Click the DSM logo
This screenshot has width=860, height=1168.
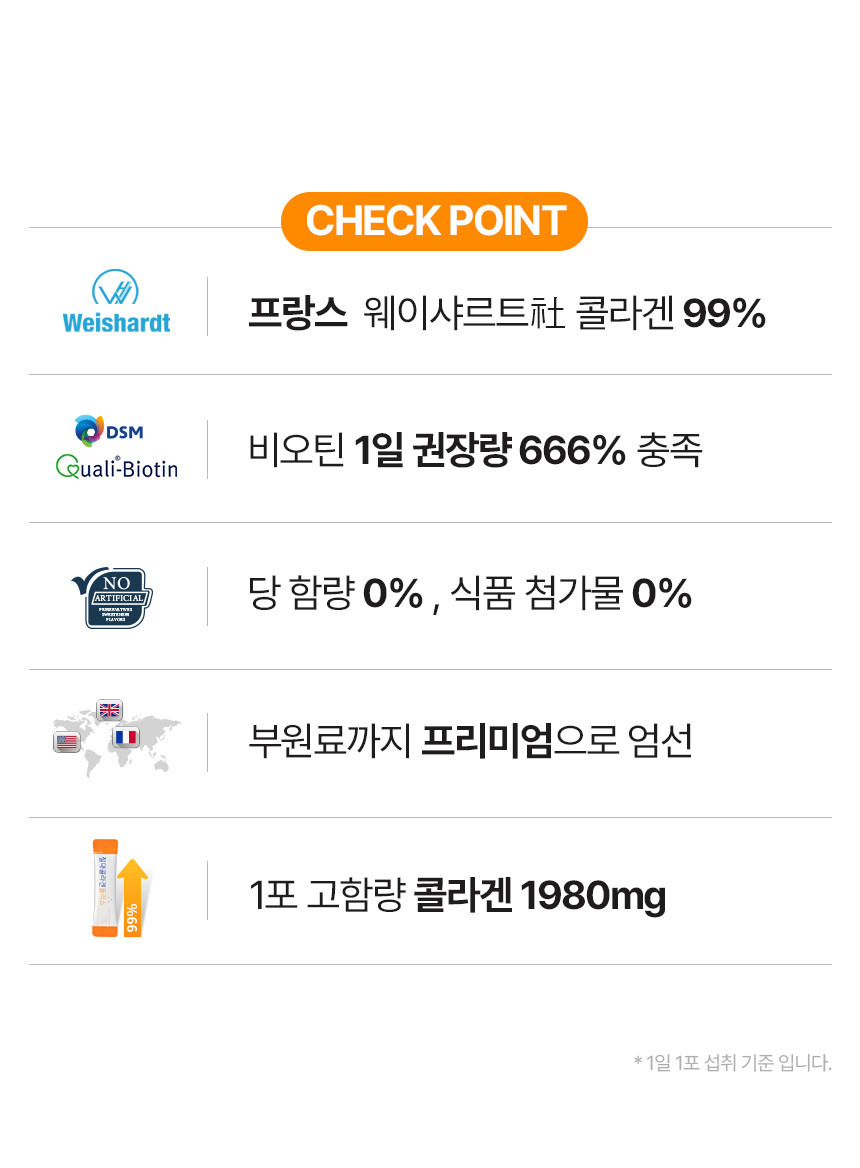pyautogui.click(x=110, y=431)
